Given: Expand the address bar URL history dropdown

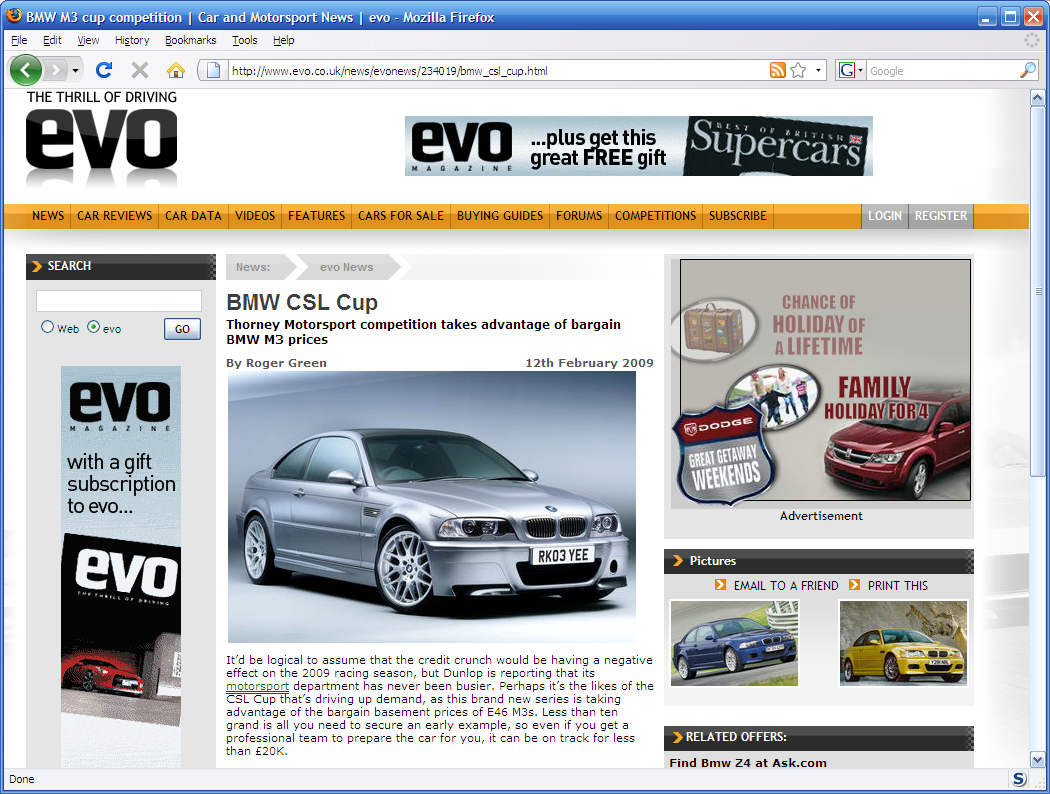Looking at the screenshot, I should [x=818, y=70].
